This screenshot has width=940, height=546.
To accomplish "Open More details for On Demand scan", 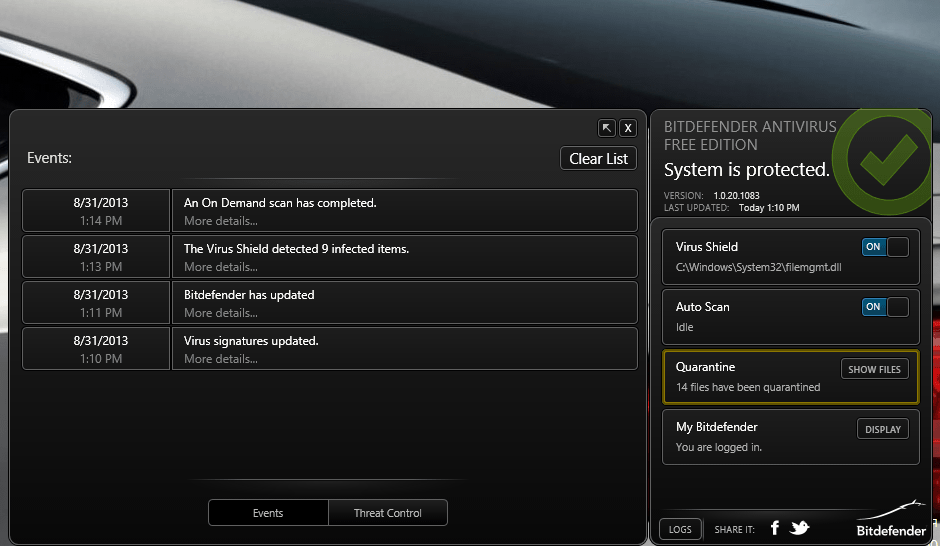I will [x=221, y=221].
